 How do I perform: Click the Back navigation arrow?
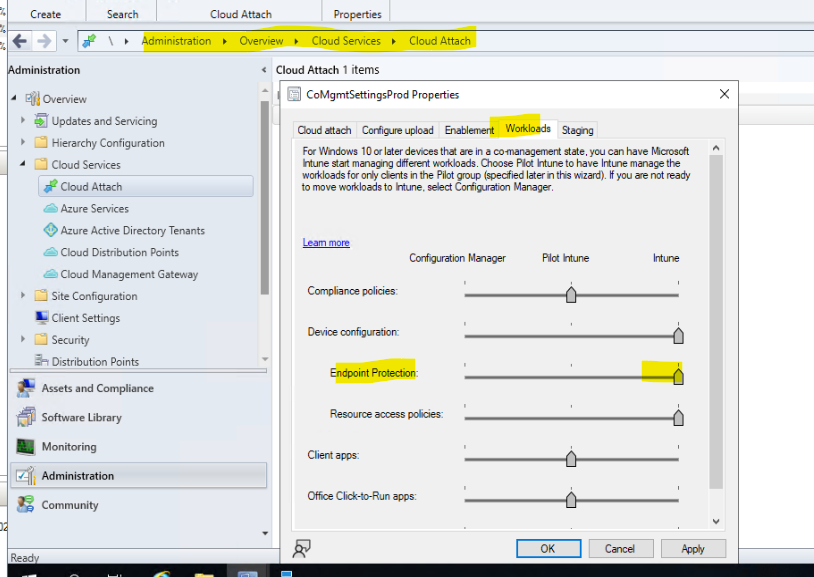coord(20,41)
